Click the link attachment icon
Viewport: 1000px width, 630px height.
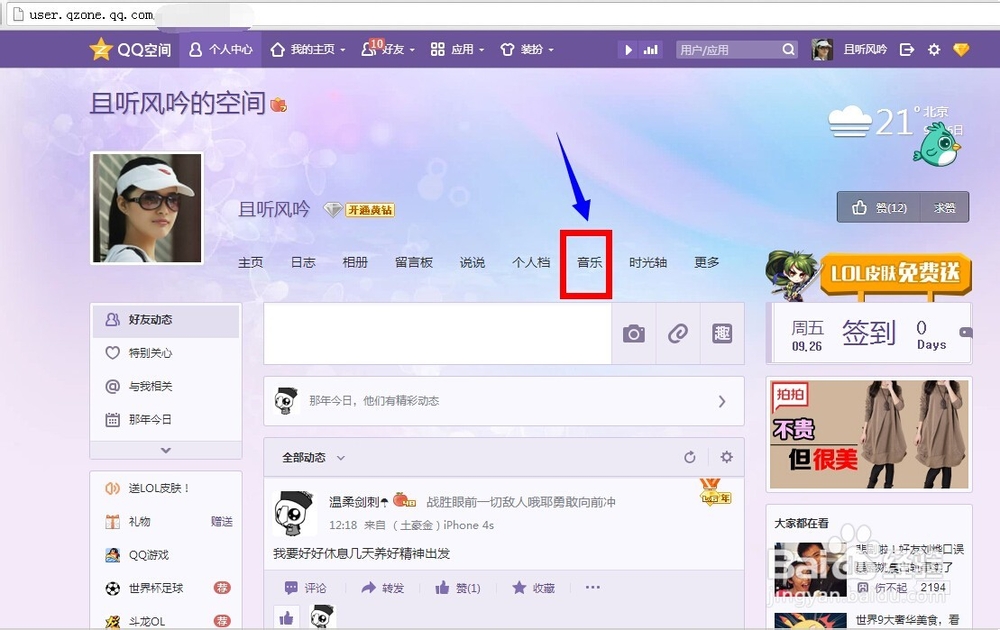coord(678,333)
